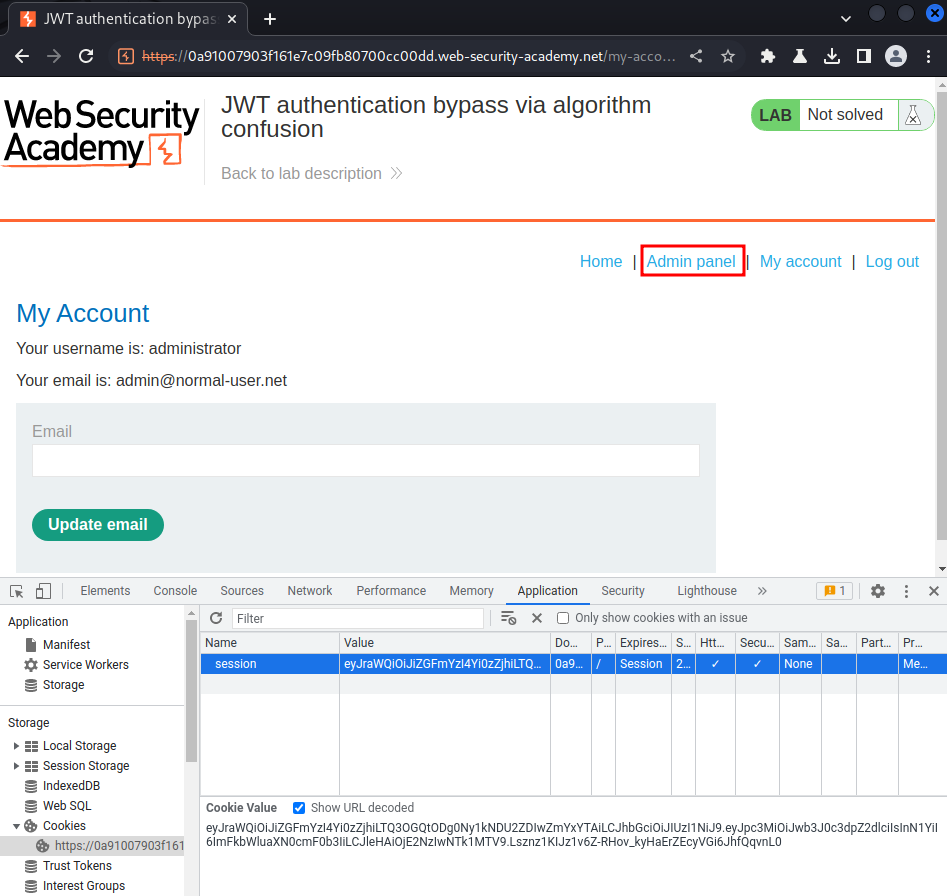Close the DevTools panel
The image size is (947, 896).
click(x=934, y=591)
